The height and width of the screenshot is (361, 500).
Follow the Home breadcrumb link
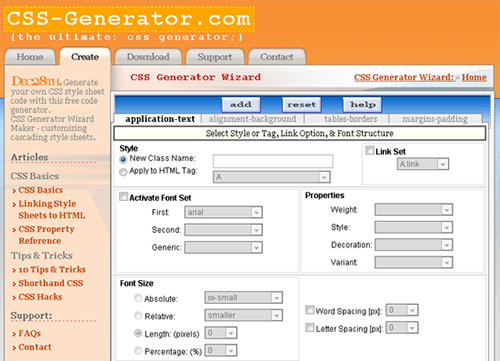coord(474,77)
